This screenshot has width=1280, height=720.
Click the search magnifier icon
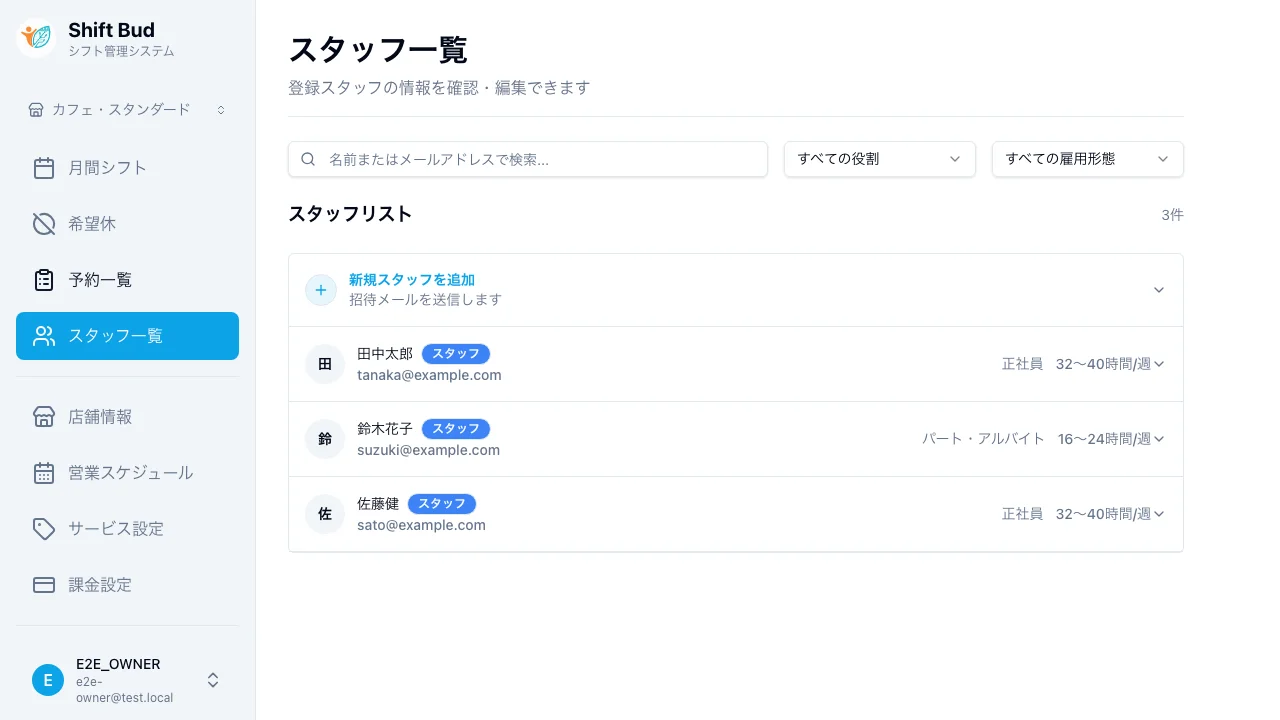coord(308,158)
